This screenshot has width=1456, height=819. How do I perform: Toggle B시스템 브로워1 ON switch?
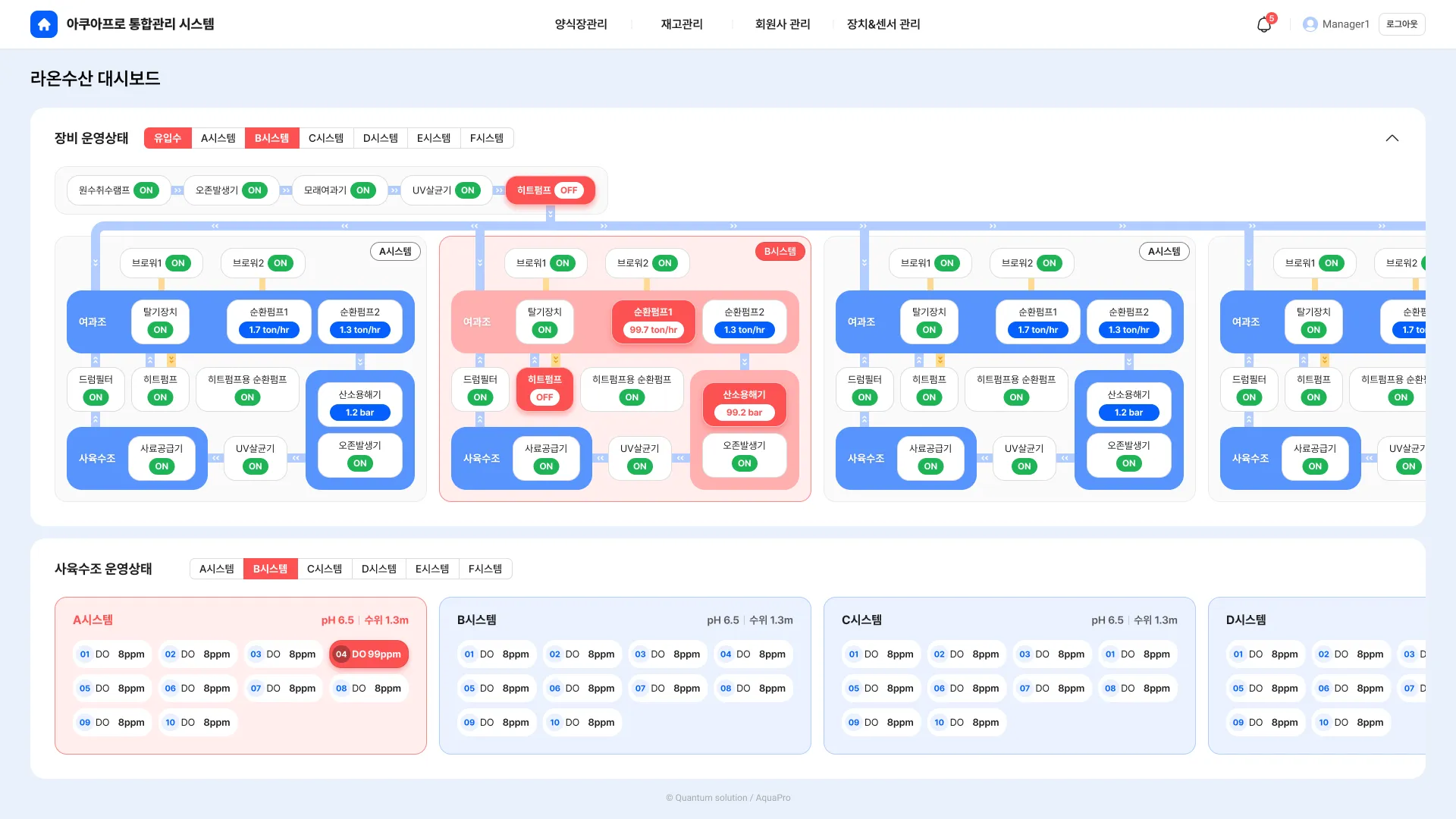click(562, 263)
